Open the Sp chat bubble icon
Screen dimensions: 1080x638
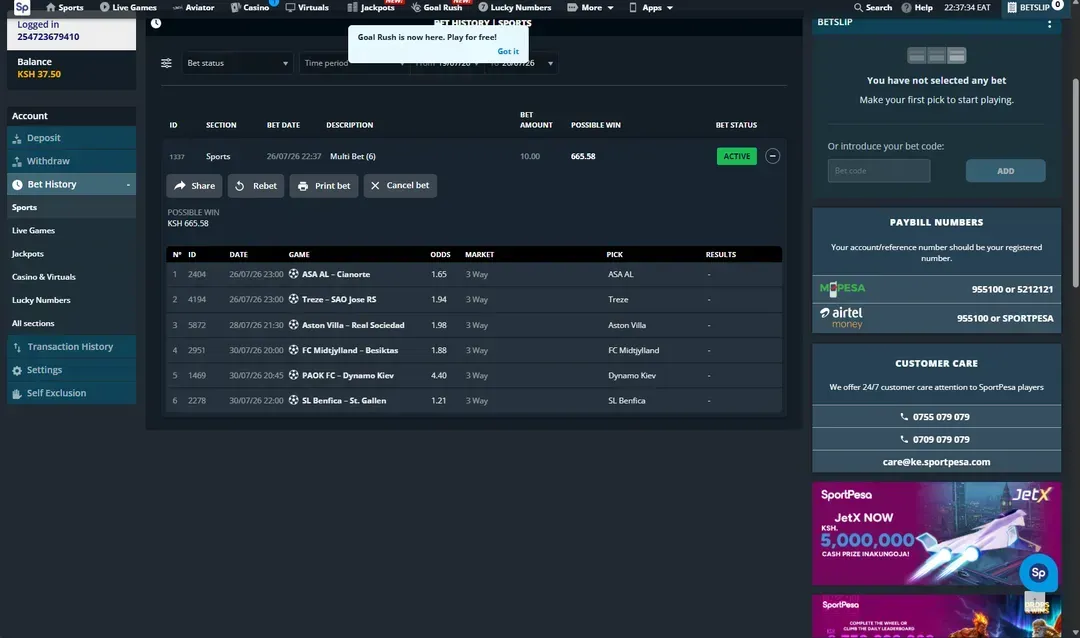[1038, 573]
